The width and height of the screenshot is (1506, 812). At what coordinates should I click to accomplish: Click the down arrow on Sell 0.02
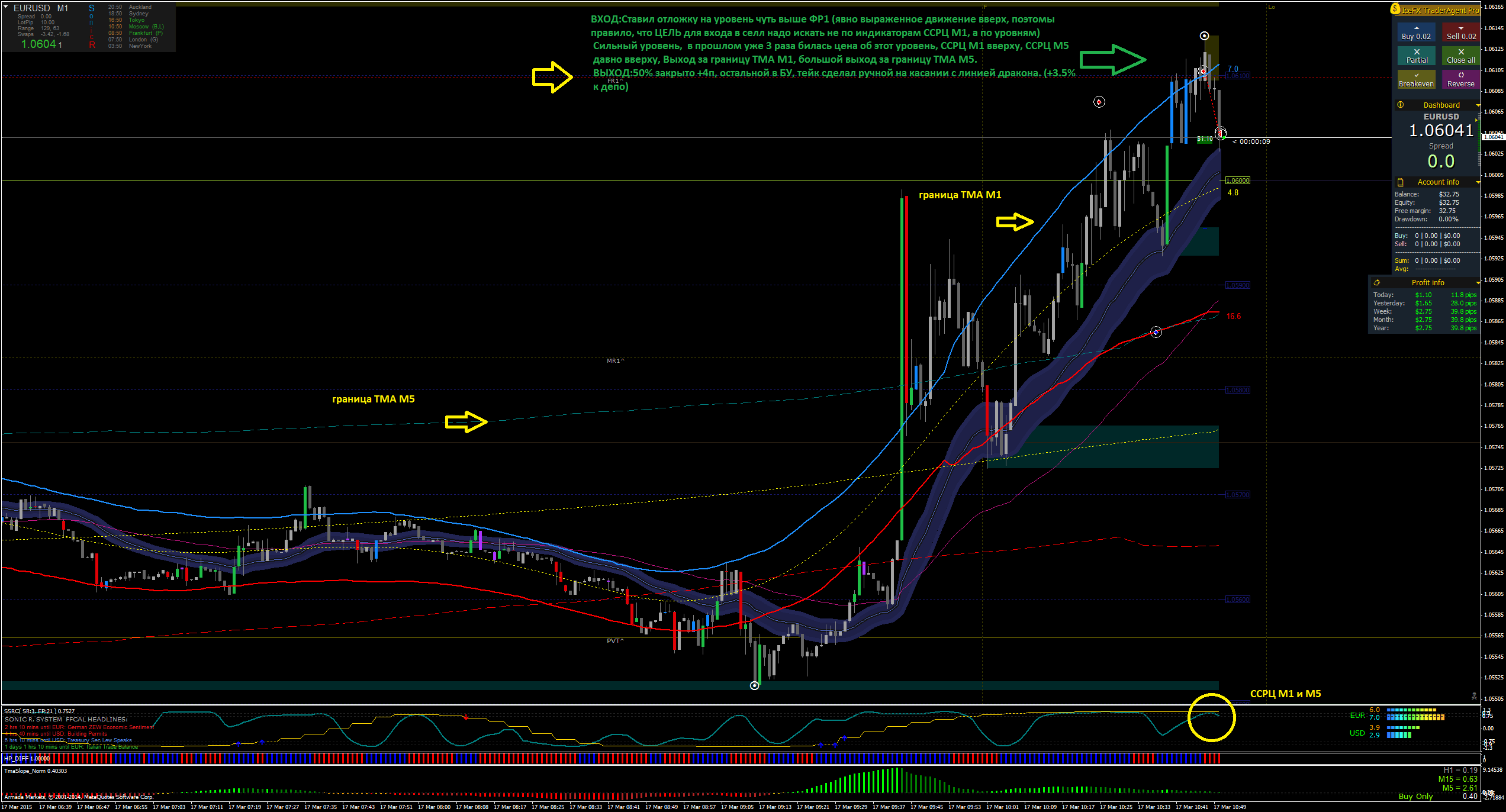[x=1461, y=28]
